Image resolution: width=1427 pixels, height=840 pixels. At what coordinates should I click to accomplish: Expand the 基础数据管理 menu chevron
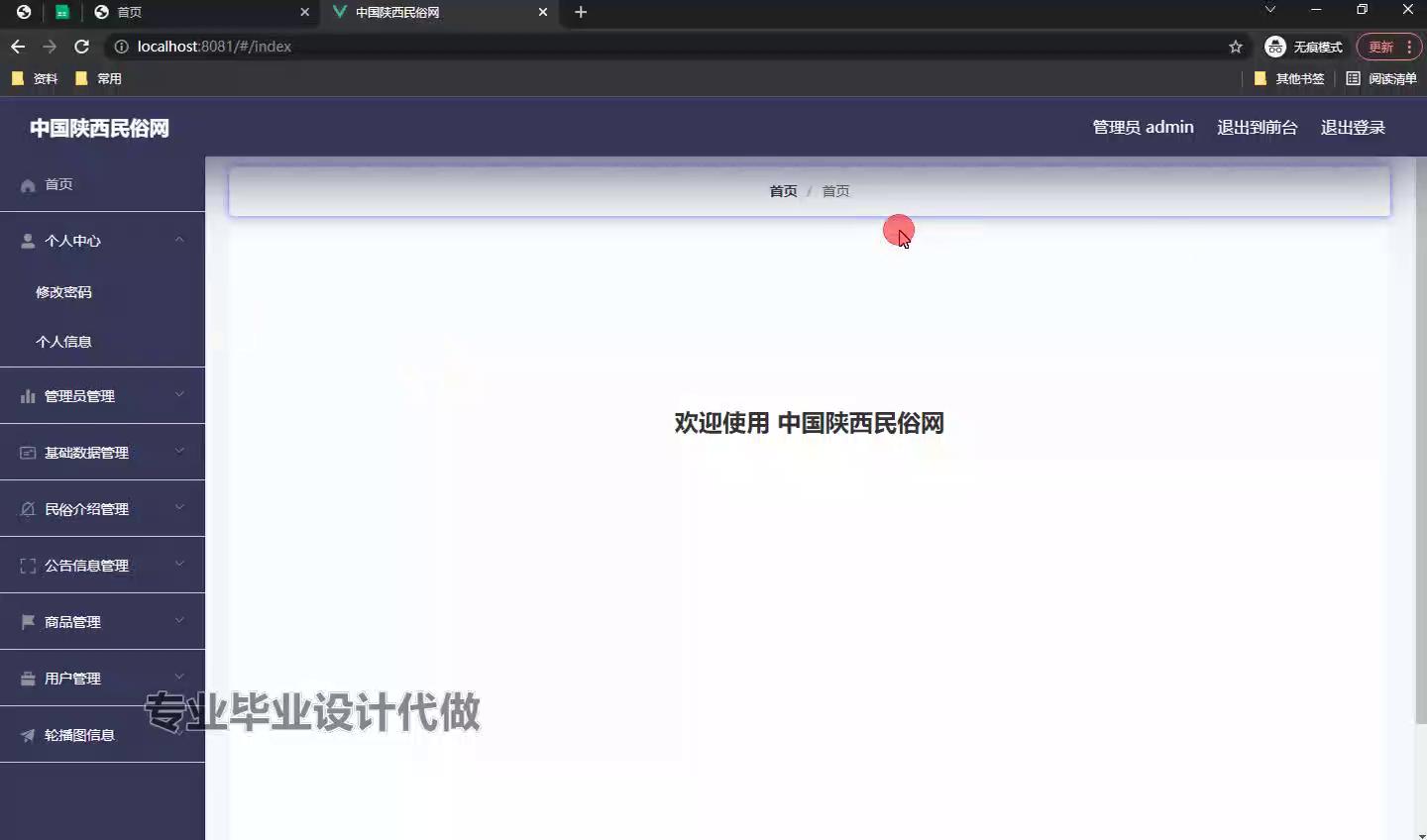click(x=179, y=452)
